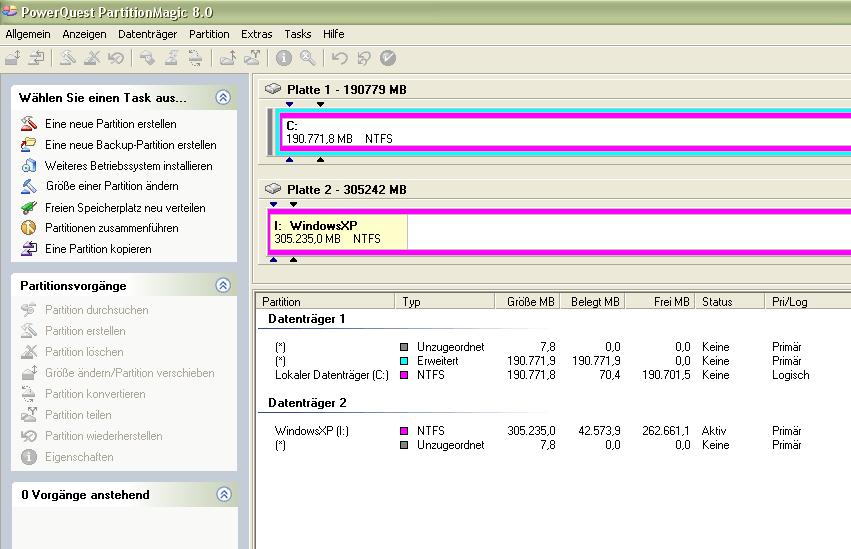Screen dimensions: 851x549
Task: Click the icon beside Weiteres Betriebssystem installieren
Action: (29, 165)
